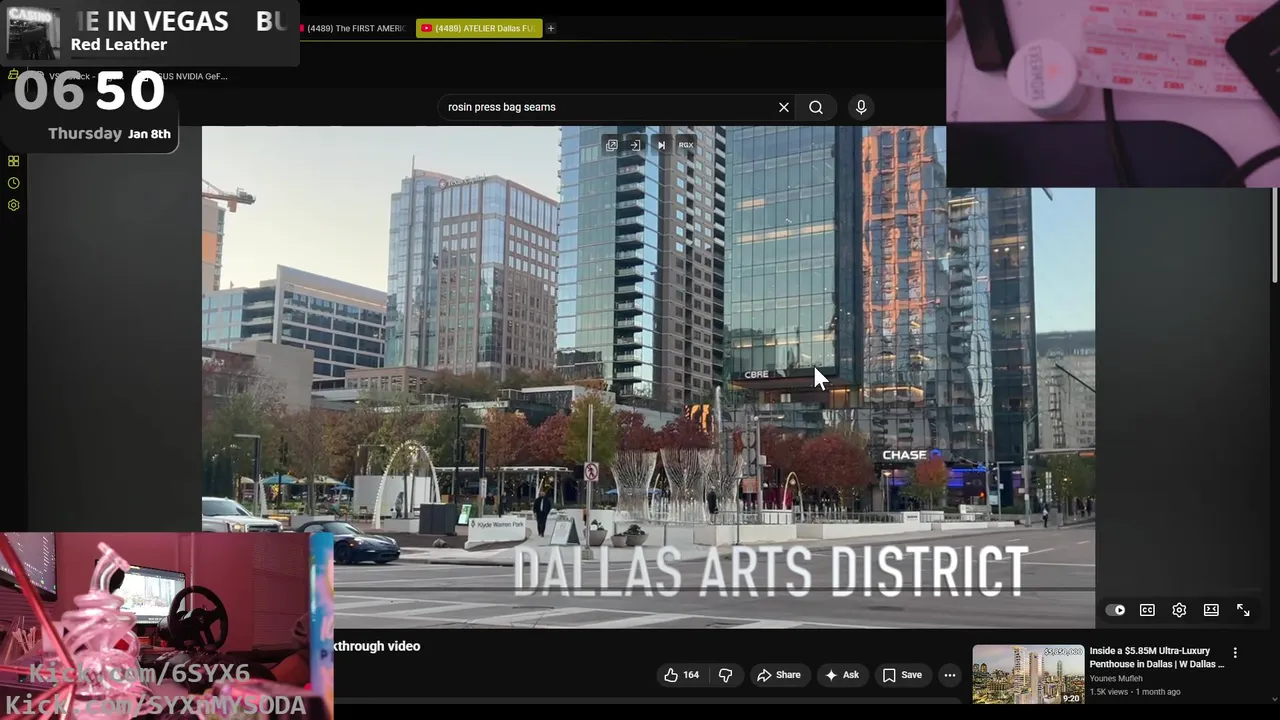The width and height of the screenshot is (1280, 720).
Task: Open the Younes Mufleh channel link
Action: (x=1116, y=678)
